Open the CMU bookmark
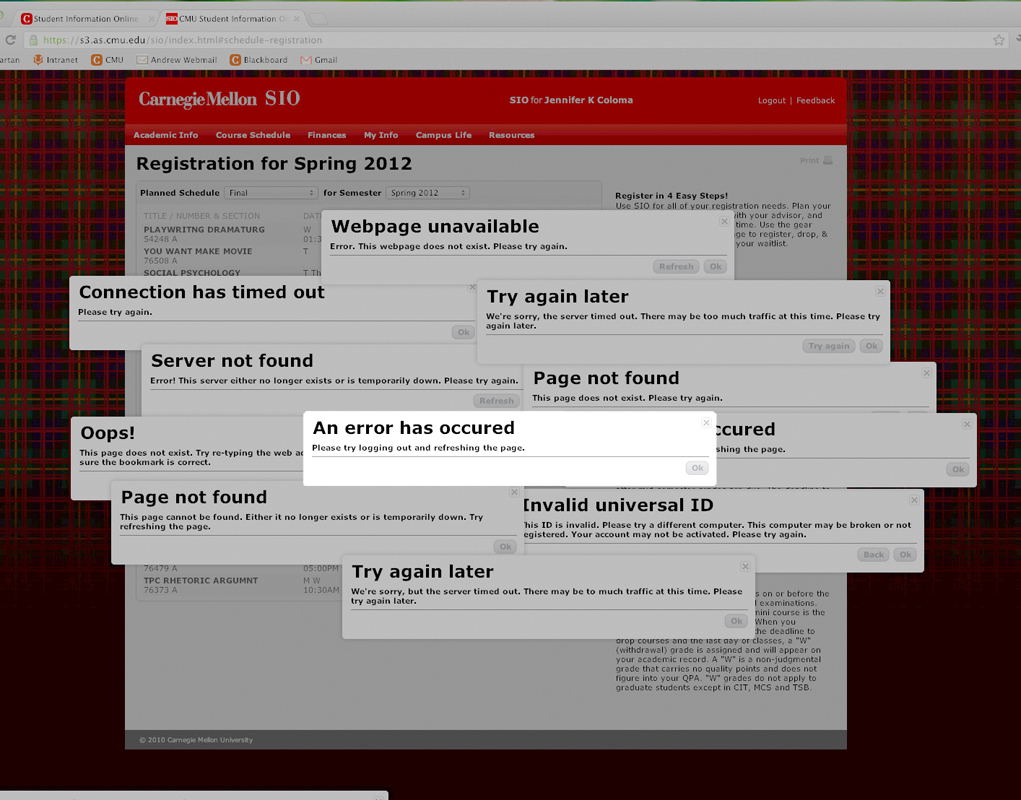The width and height of the screenshot is (1021, 800). pyautogui.click(x=107, y=60)
